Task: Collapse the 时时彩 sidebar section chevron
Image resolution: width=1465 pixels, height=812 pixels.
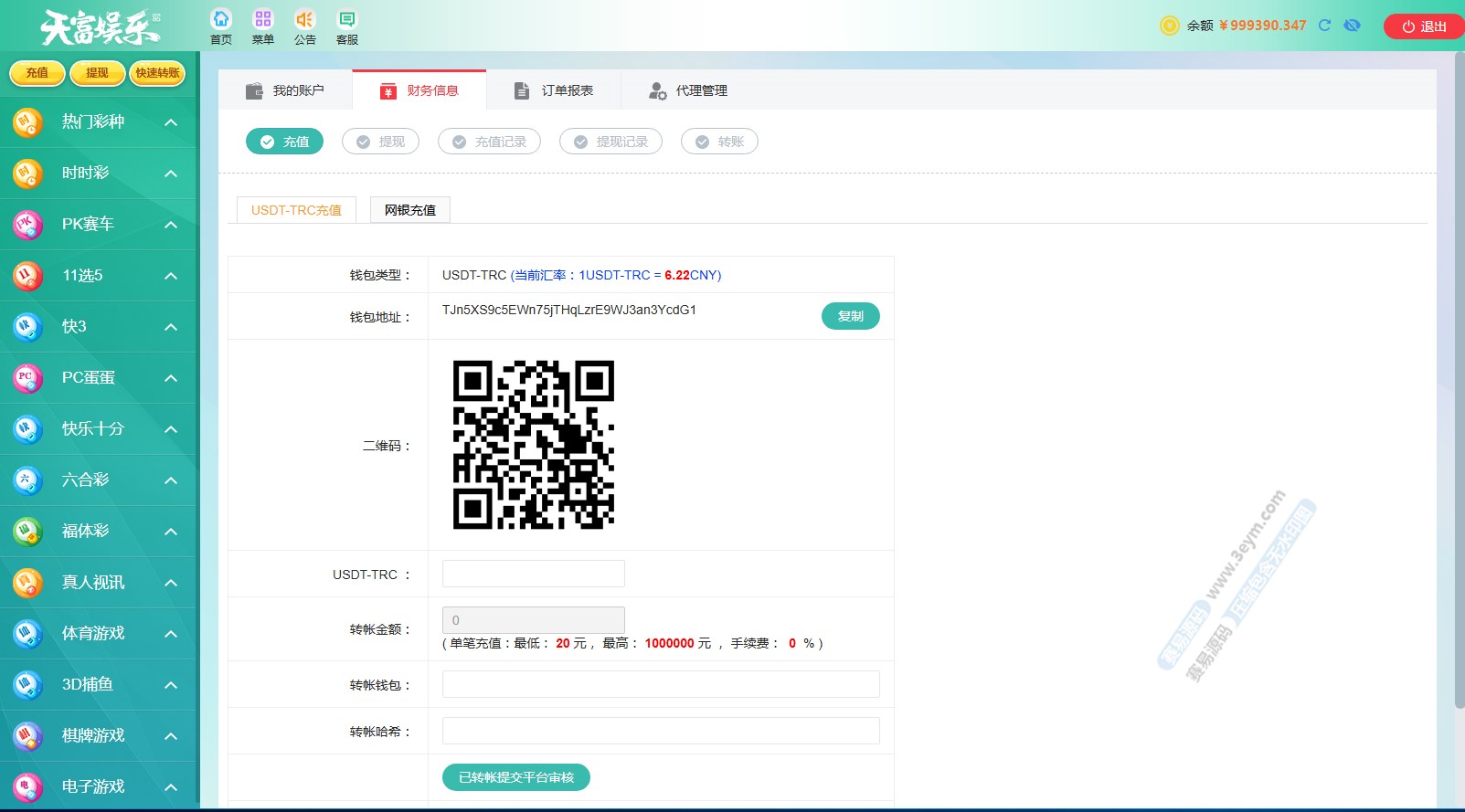Action: click(x=171, y=174)
